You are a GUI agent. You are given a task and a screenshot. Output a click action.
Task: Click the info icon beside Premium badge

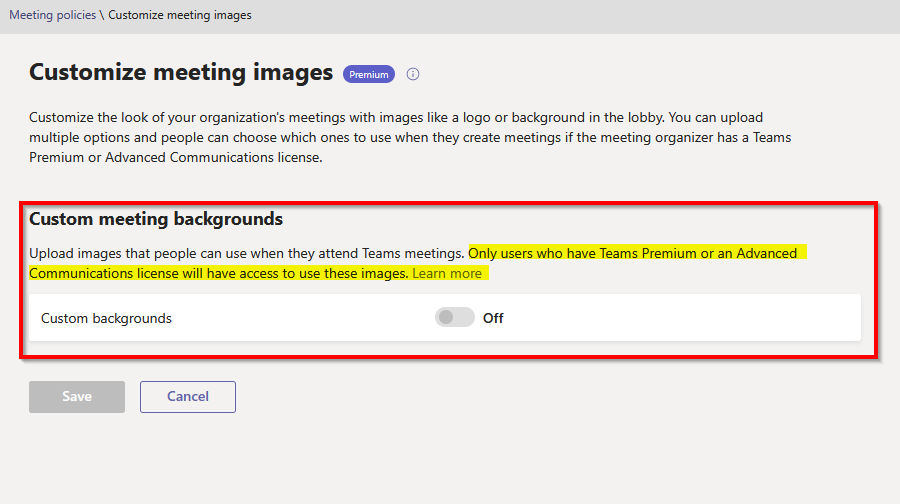(413, 74)
